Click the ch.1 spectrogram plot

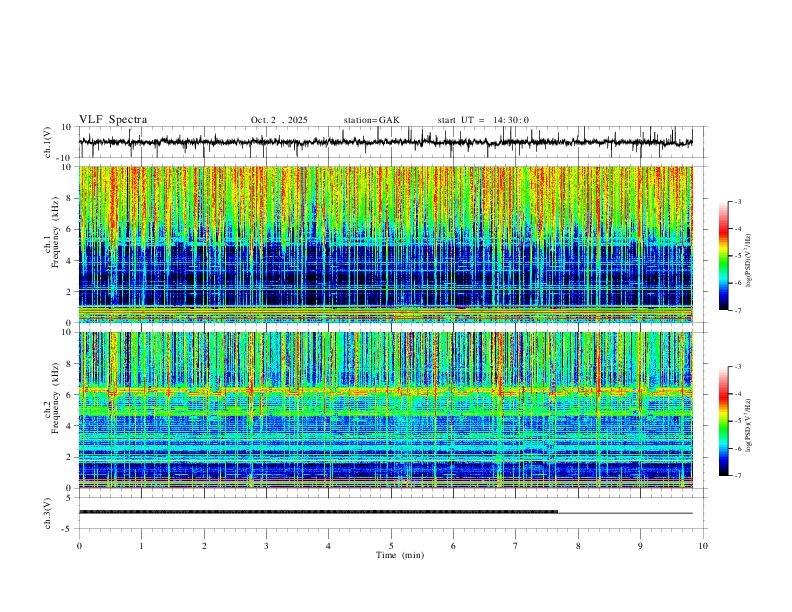385,244
